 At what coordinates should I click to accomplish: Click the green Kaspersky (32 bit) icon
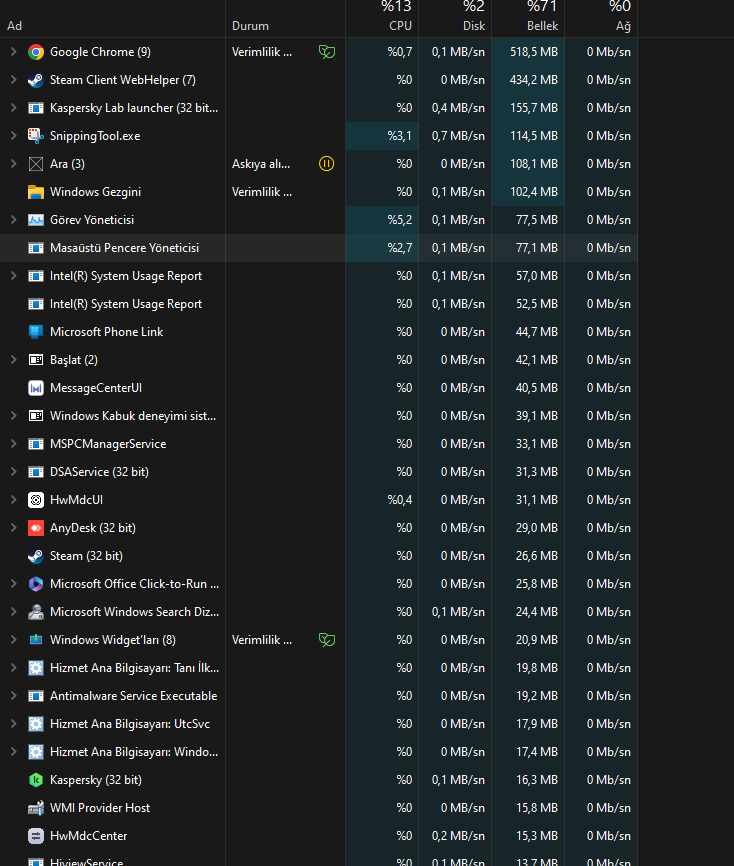tap(36, 780)
